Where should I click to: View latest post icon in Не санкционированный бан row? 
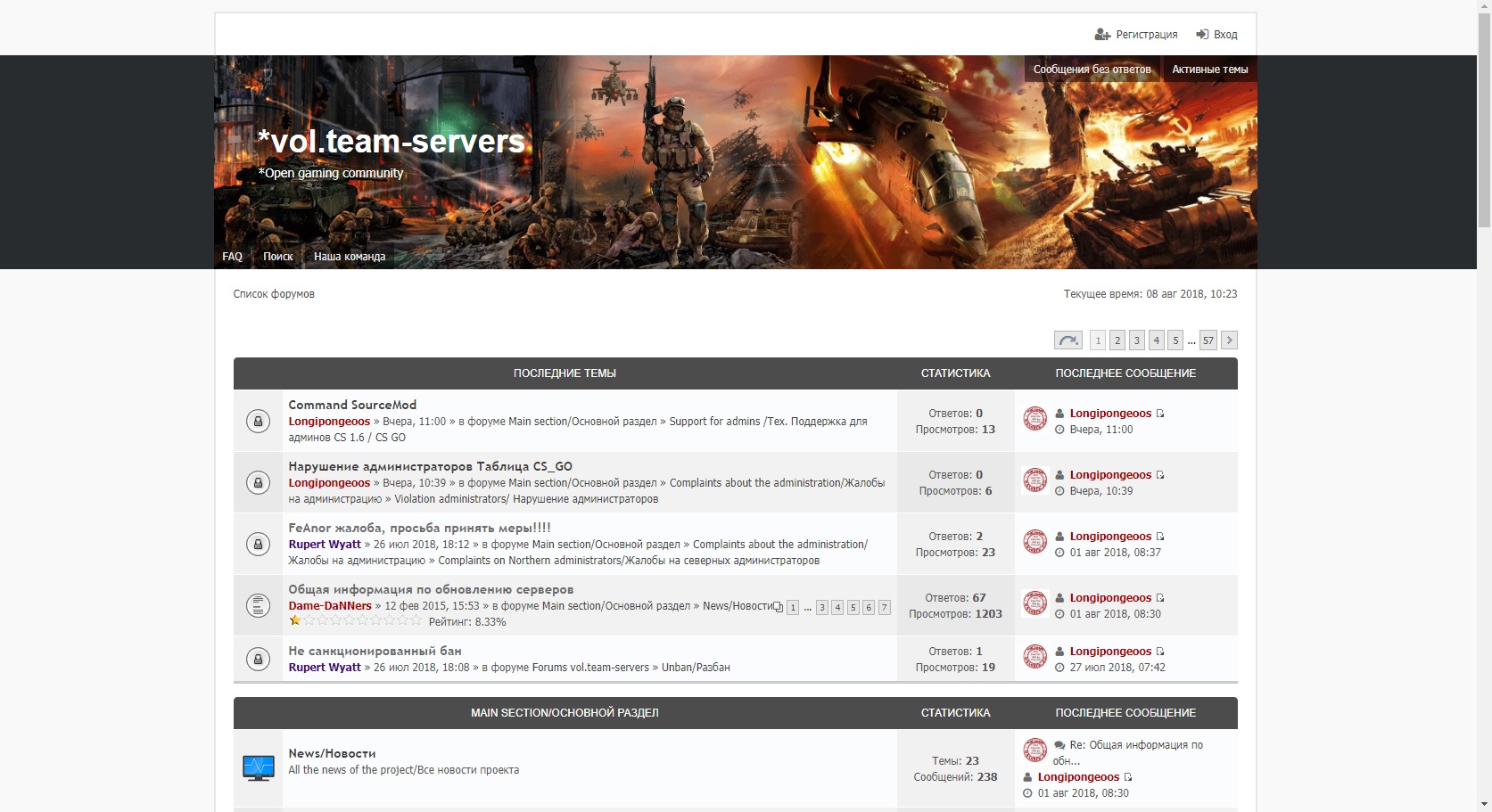click(1160, 652)
